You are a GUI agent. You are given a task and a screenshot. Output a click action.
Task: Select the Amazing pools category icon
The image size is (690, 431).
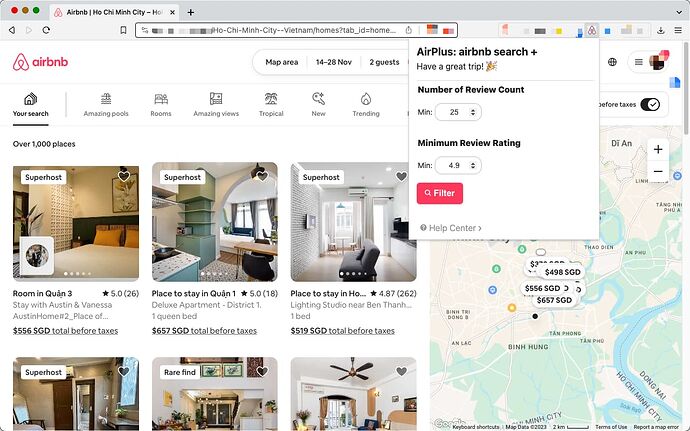106,99
